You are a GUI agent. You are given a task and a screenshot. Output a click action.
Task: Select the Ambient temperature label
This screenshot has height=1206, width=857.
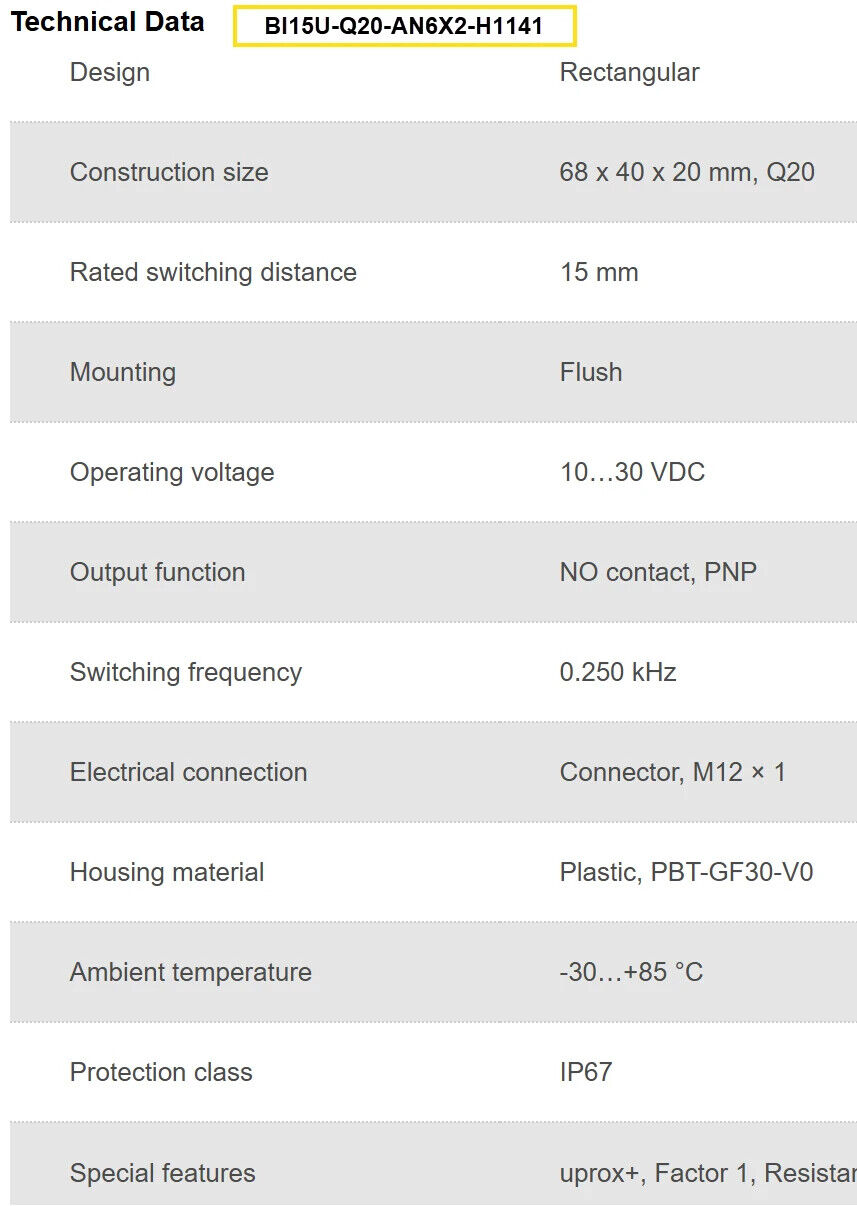pos(190,972)
